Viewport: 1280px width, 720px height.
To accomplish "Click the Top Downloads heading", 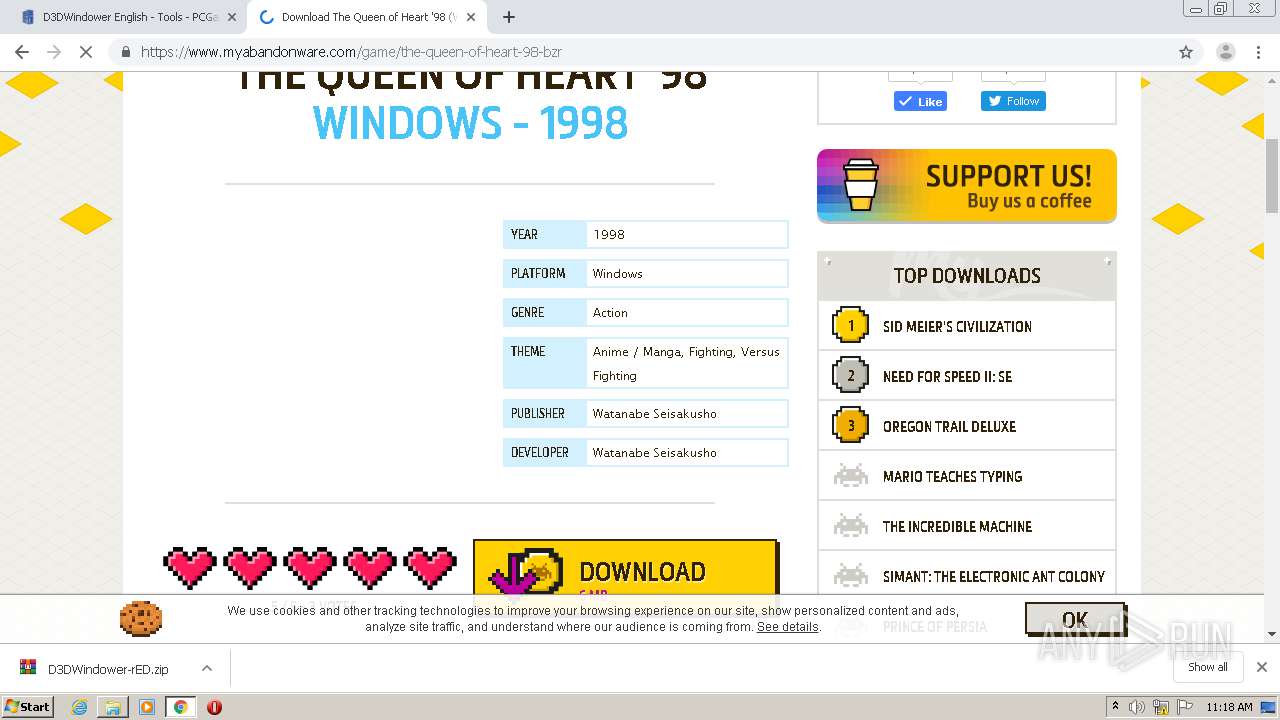I will pos(967,275).
